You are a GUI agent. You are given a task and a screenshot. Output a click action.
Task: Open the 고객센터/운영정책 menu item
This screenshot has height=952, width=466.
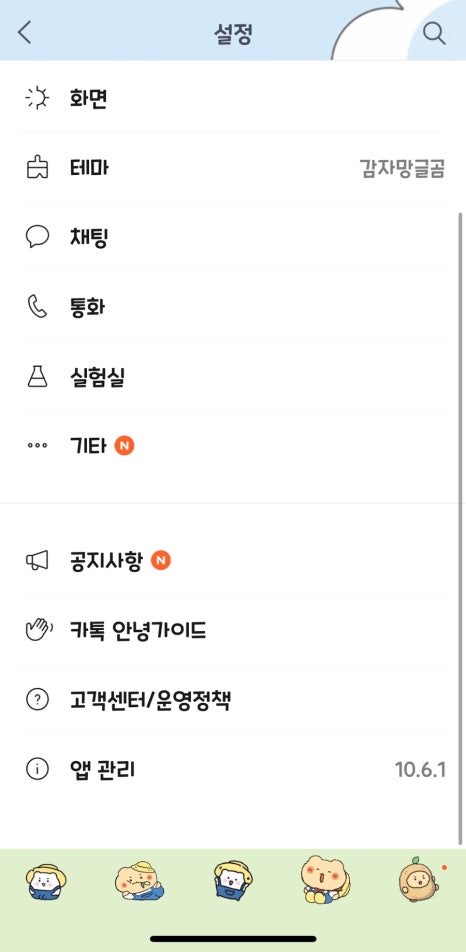[233, 700]
